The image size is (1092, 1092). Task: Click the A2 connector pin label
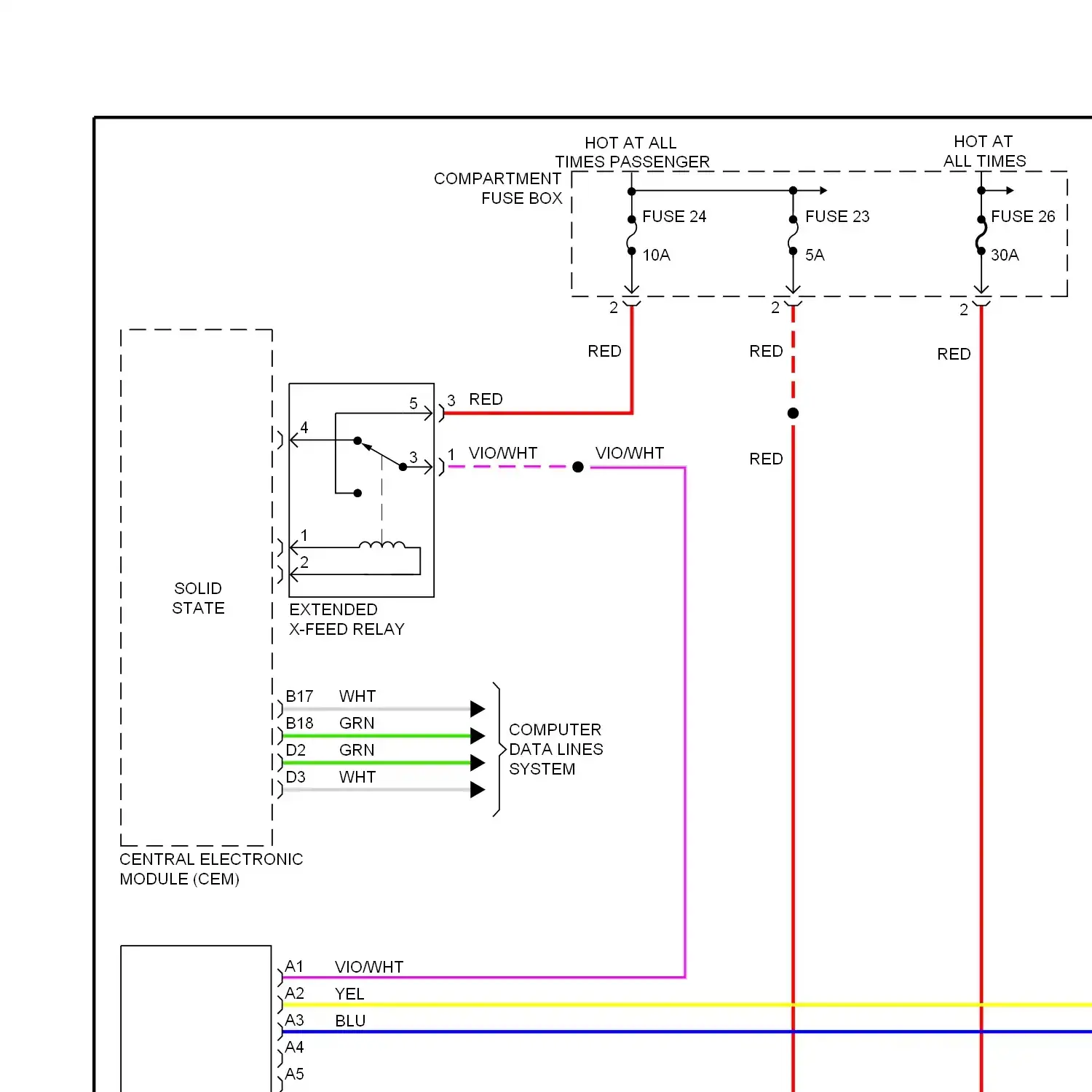click(294, 993)
